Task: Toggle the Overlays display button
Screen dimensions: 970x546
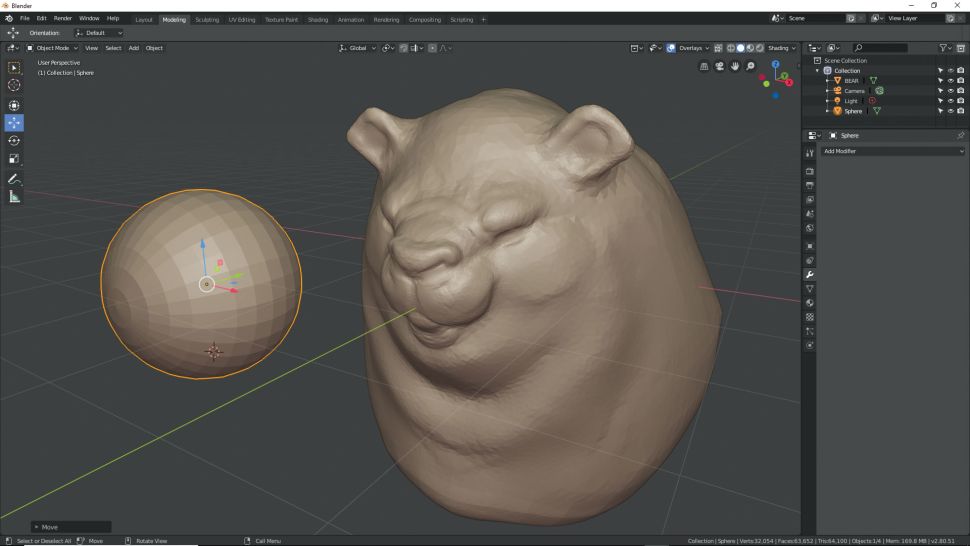Action: pyautogui.click(x=686, y=48)
